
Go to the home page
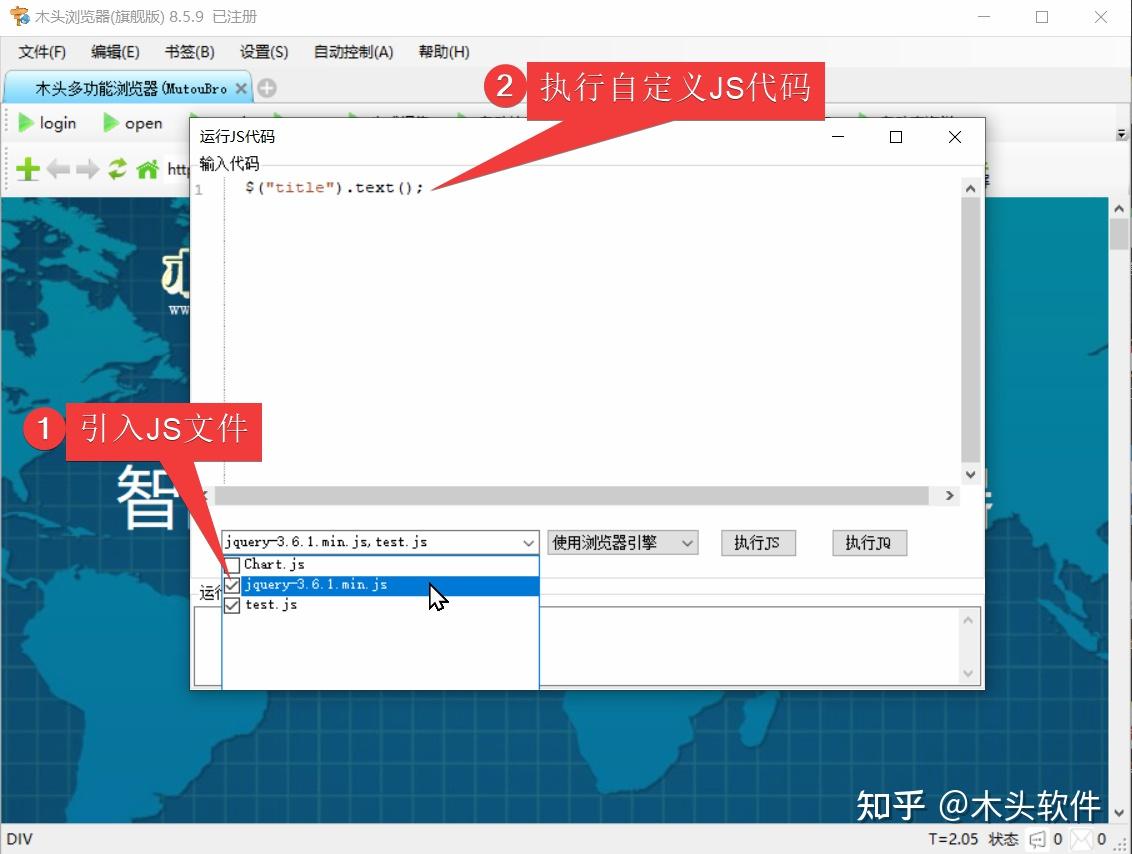pos(146,168)
